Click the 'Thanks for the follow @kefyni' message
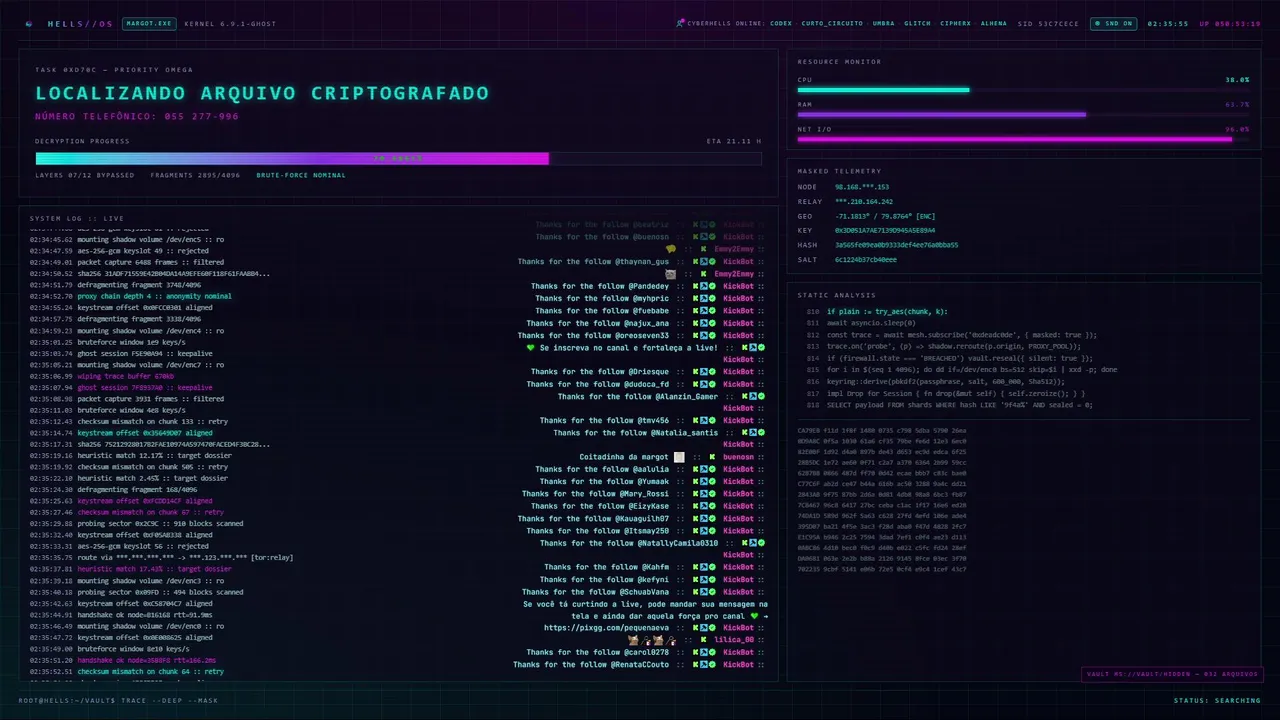1280x720 pixels. (x=606, y=579)
